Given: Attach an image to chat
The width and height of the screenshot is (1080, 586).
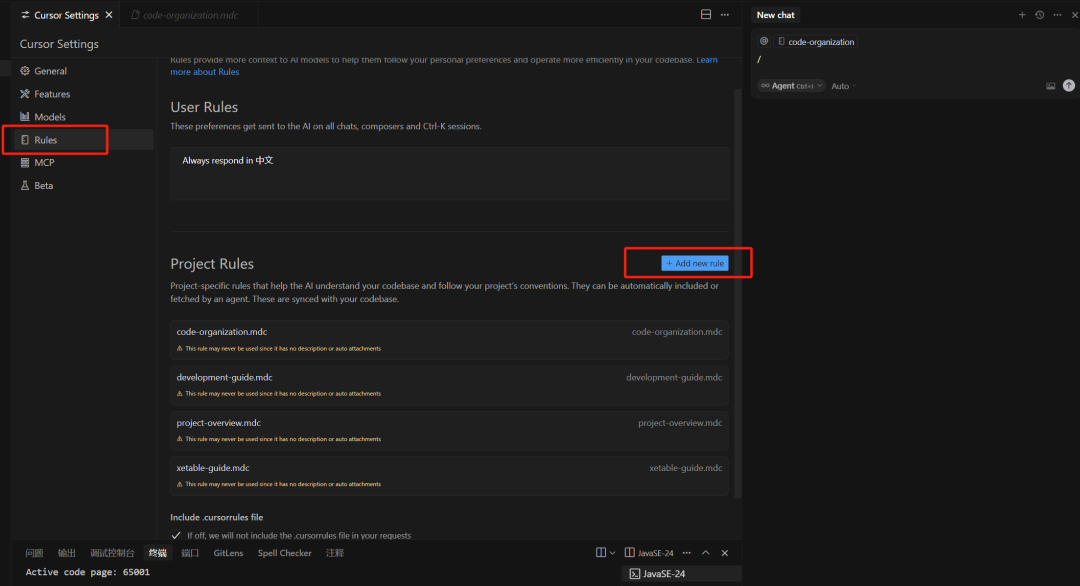Looking at the screenshot, I should pyautogui.click(x=1050, y=86).
